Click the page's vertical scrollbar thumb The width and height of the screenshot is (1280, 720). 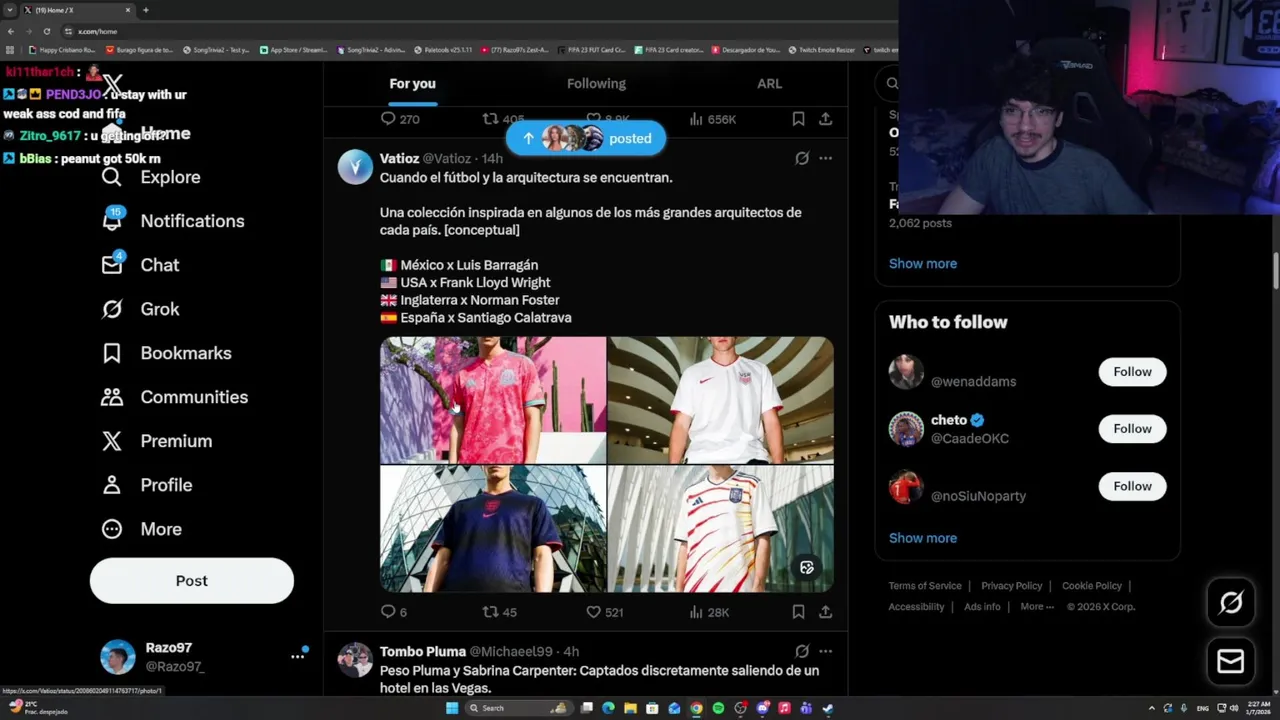pos(1275,270)
